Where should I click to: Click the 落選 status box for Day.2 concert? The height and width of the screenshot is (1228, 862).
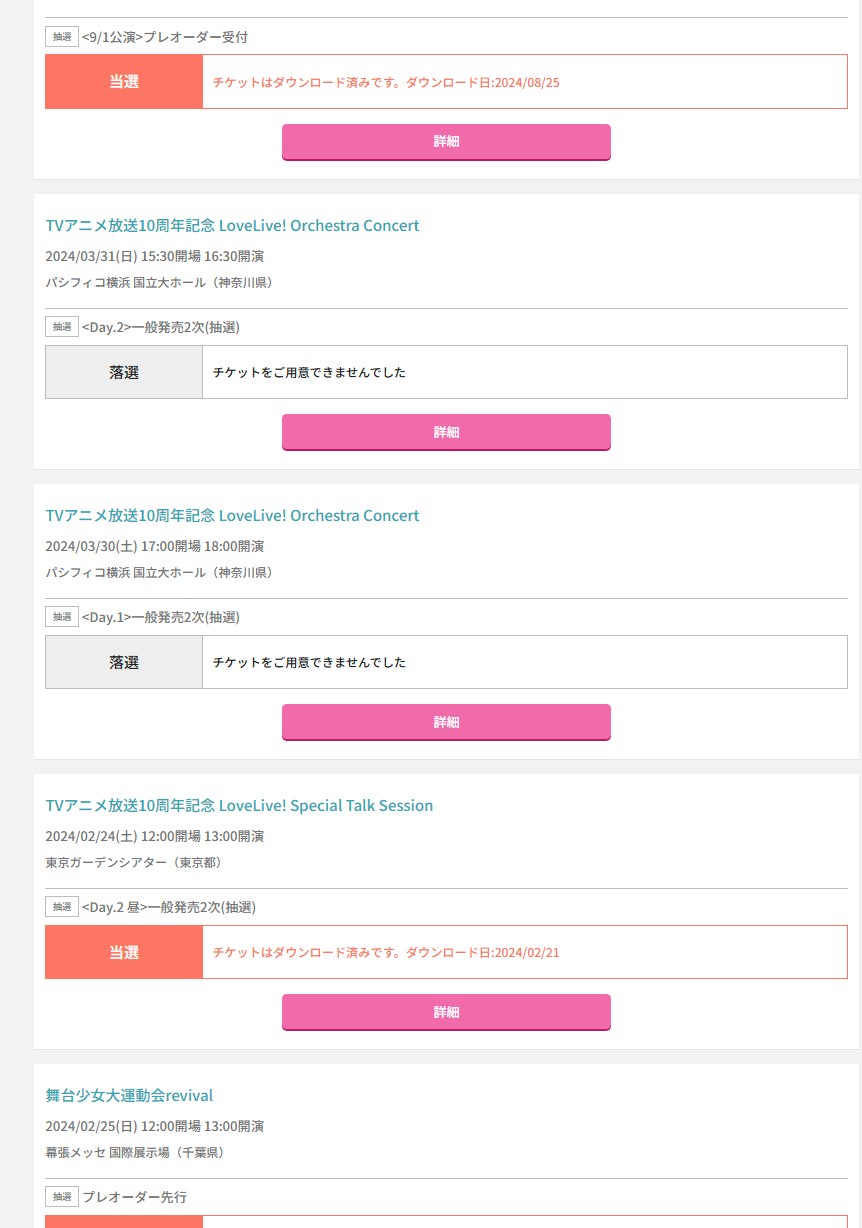[124, 372]
